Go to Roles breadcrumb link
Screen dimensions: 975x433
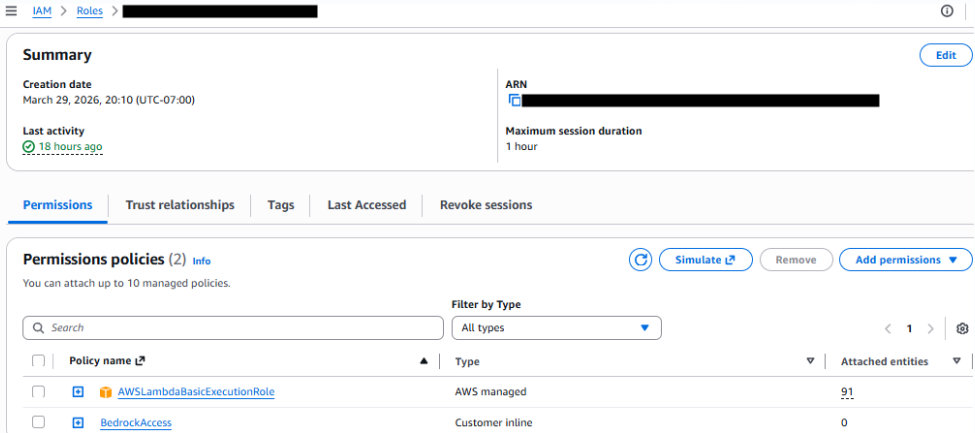click(x=90, y=11)
